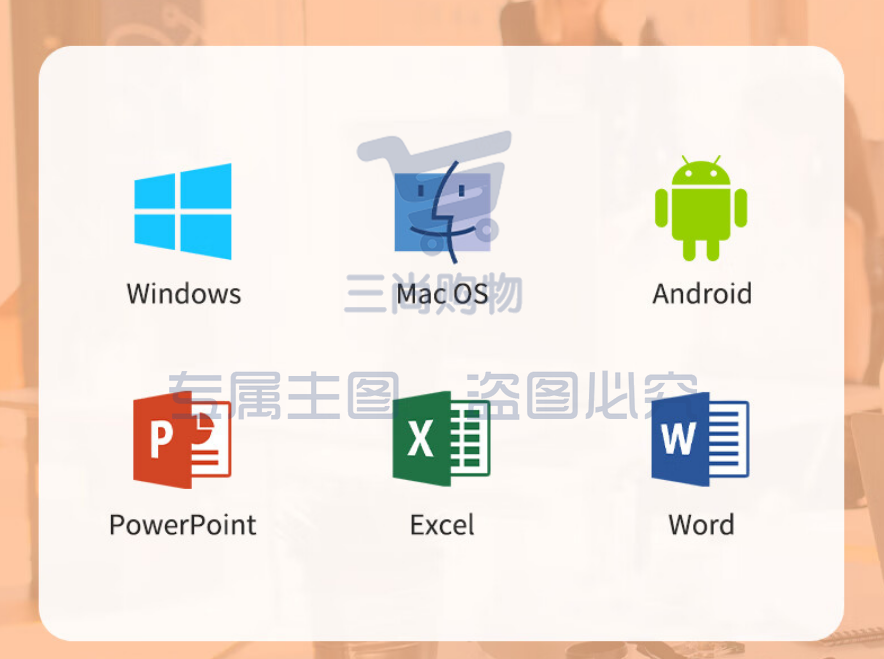Screen dimensions: 884x659
Task: Select the "Windows" text label
Action: [x=184, y=294]
